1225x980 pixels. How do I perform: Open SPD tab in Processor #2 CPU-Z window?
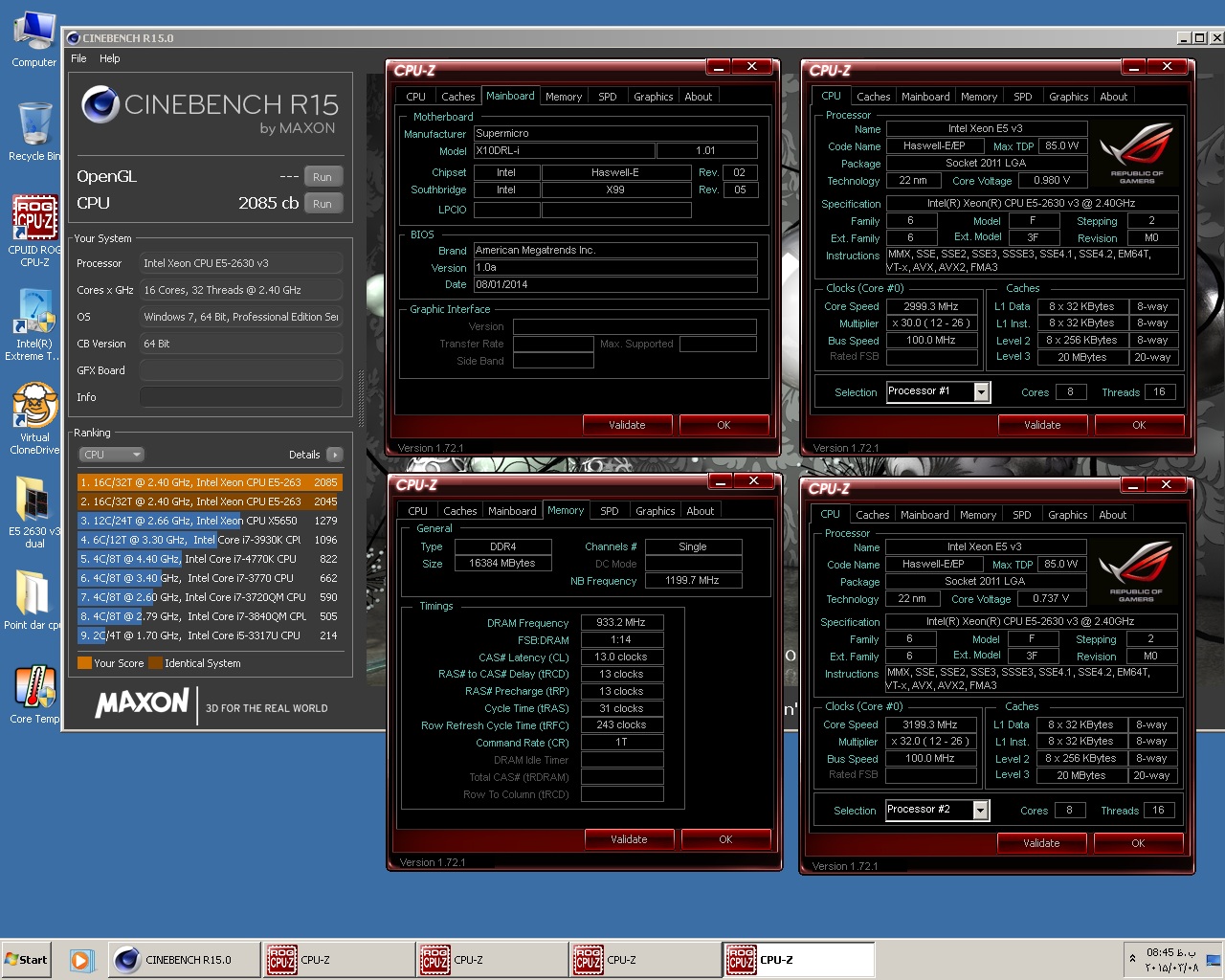click(x=1022, y=515)
